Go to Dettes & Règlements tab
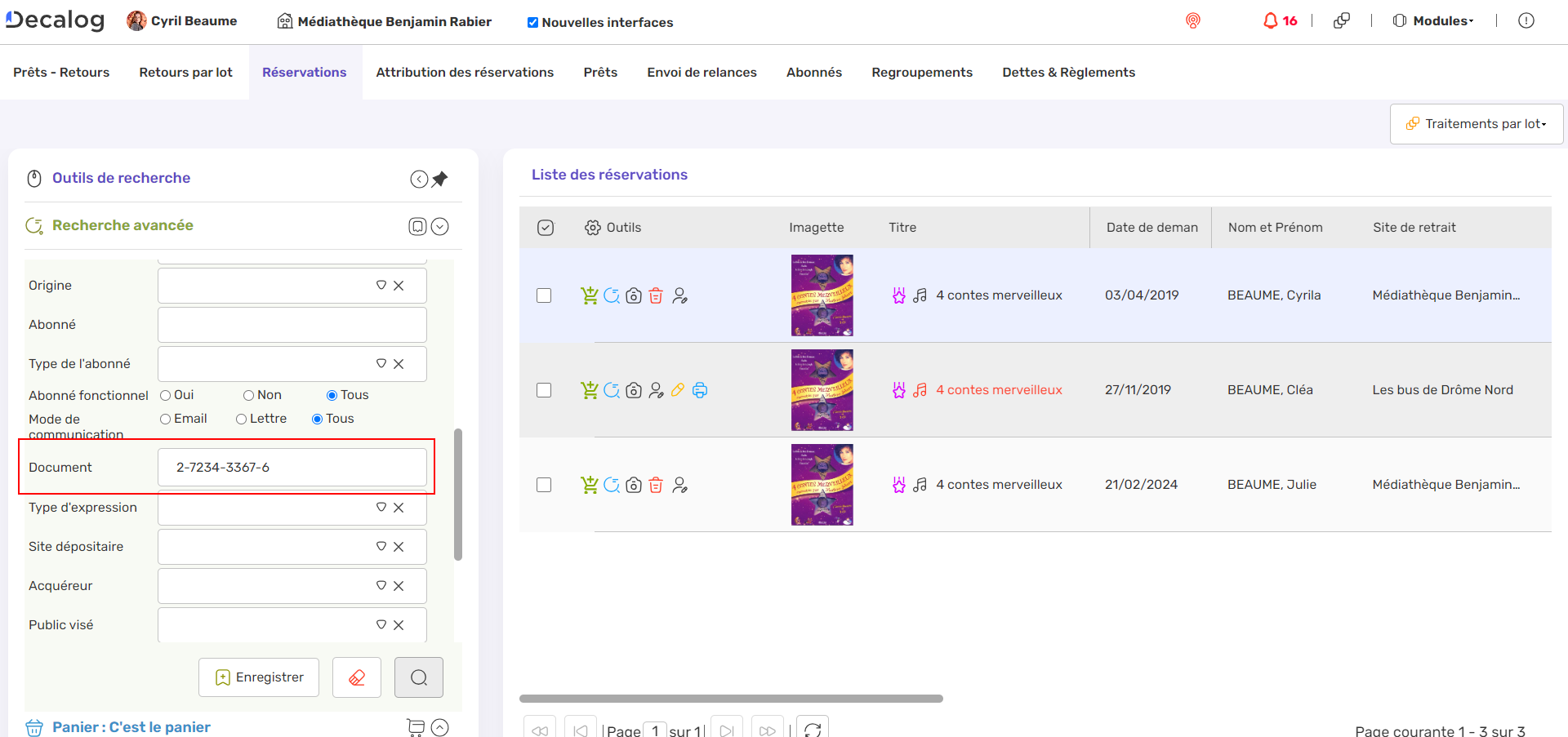This screenshot has height=737, width=1568. tap(1068, 73)
